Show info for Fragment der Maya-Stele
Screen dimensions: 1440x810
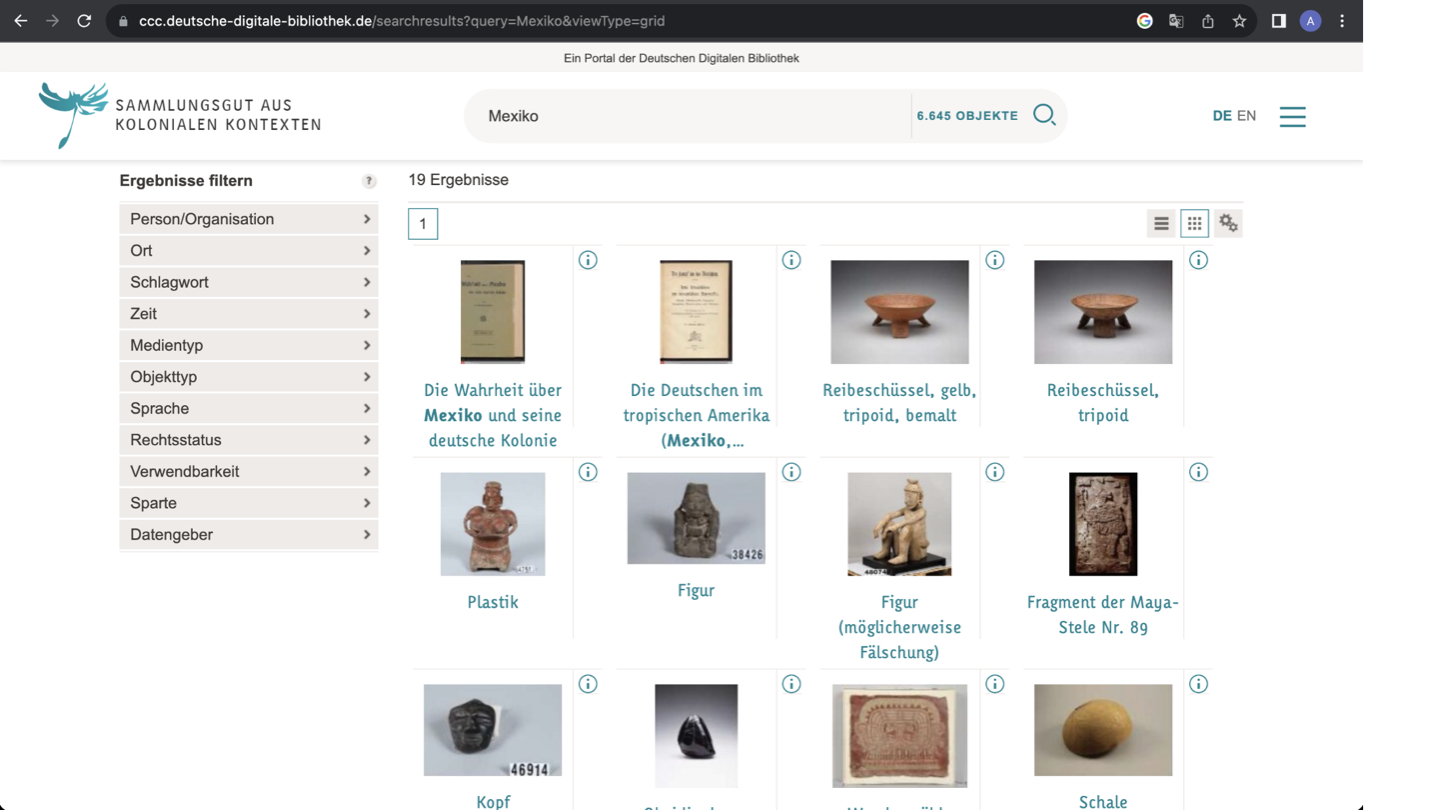(1198, 472)
